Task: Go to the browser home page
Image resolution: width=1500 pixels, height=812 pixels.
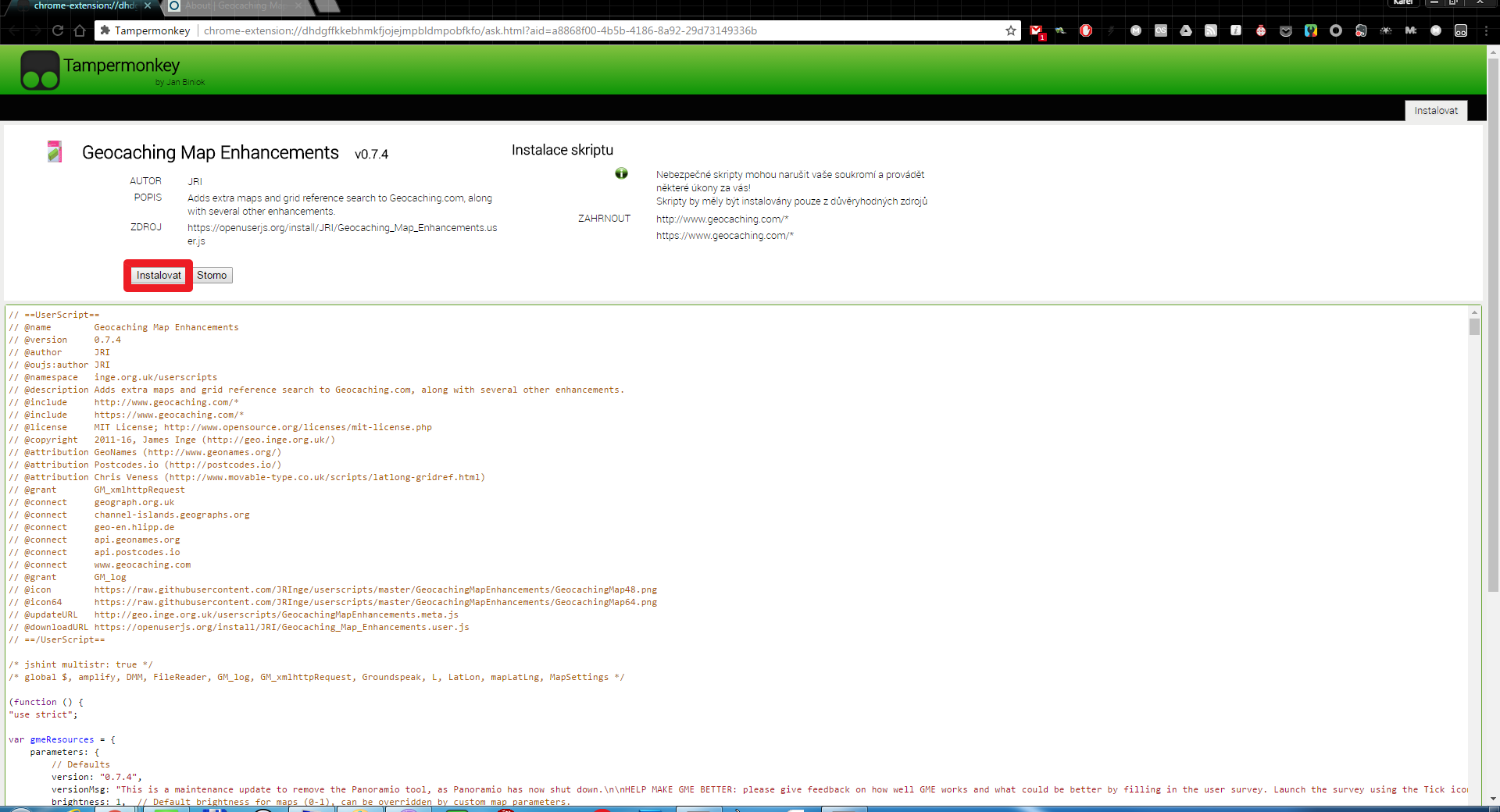Action: coord(80,30)
